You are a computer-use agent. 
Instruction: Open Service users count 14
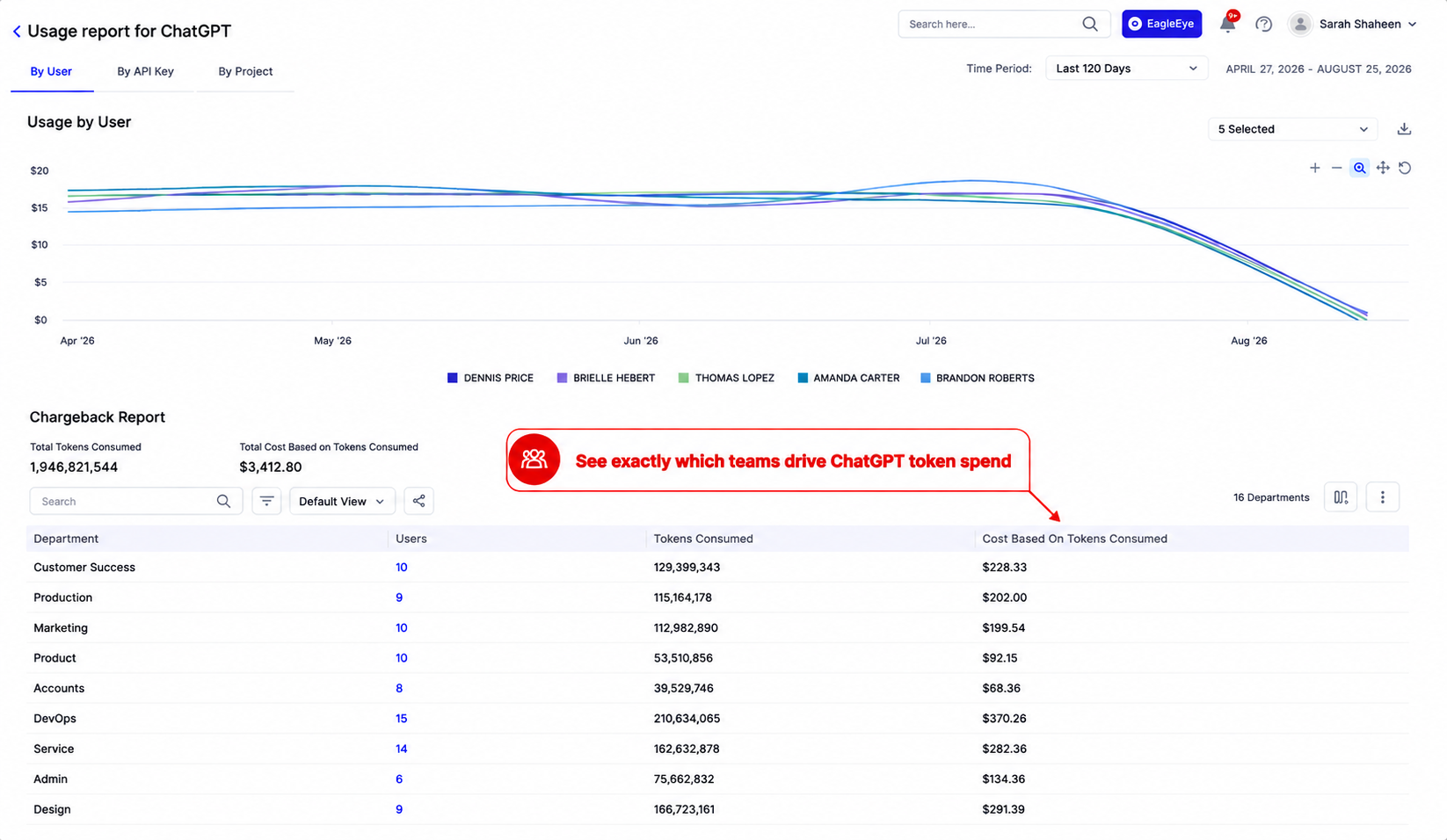[x=402, y=749]
